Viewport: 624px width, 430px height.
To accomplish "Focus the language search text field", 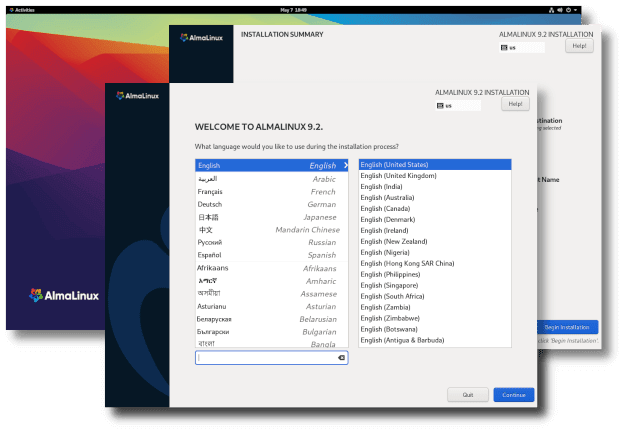I will (x=265, y=357).
